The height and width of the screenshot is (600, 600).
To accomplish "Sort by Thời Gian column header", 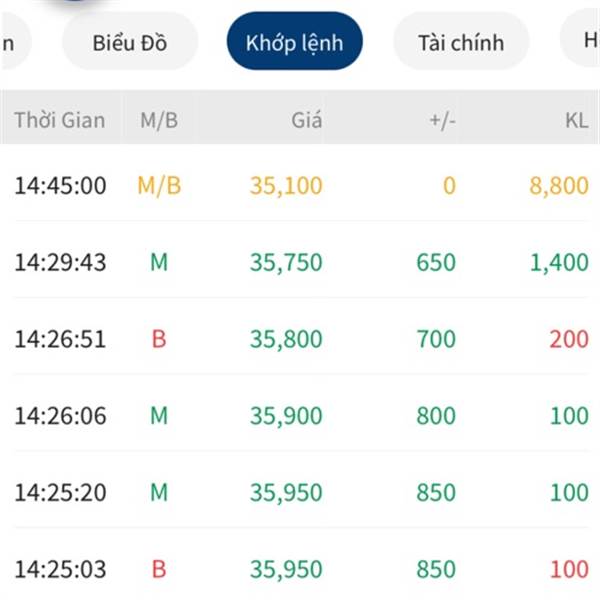I will coord(59,120).
